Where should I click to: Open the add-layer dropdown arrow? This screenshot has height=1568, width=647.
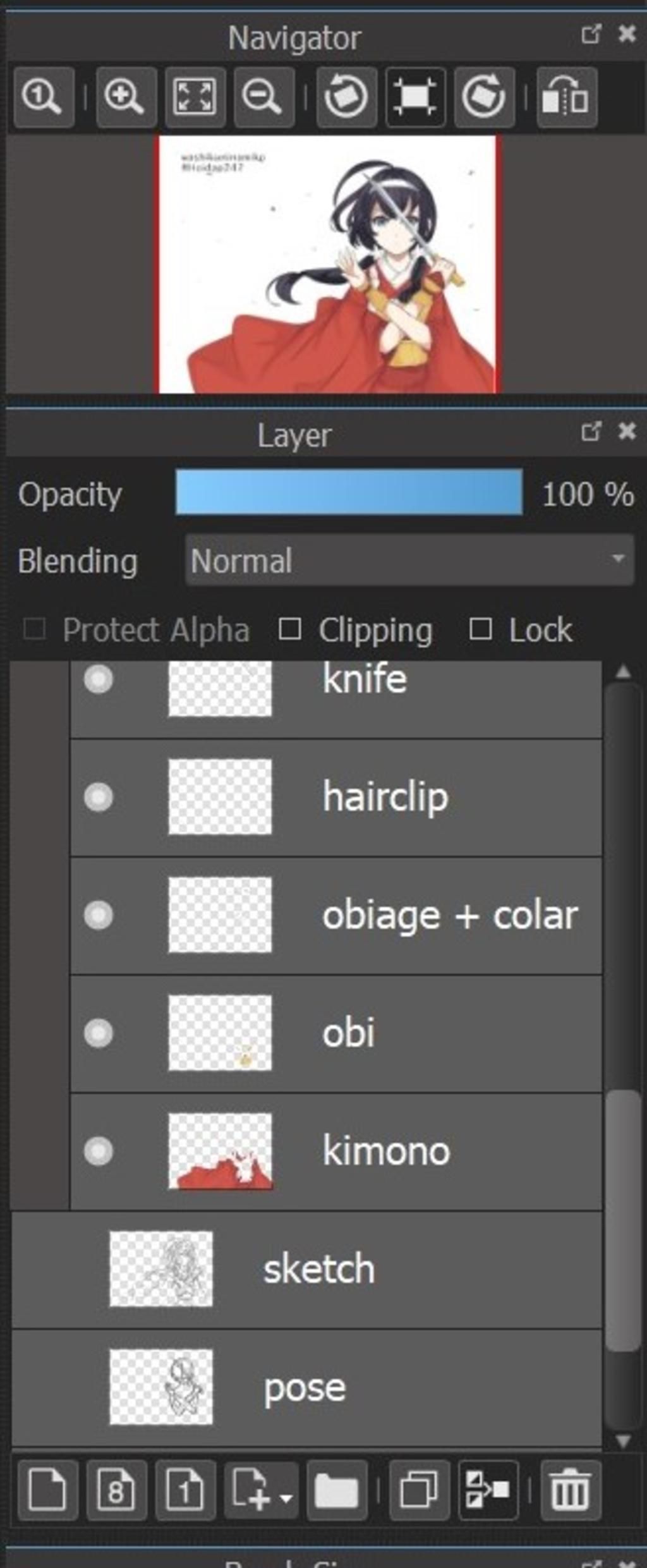point(286,1498)
